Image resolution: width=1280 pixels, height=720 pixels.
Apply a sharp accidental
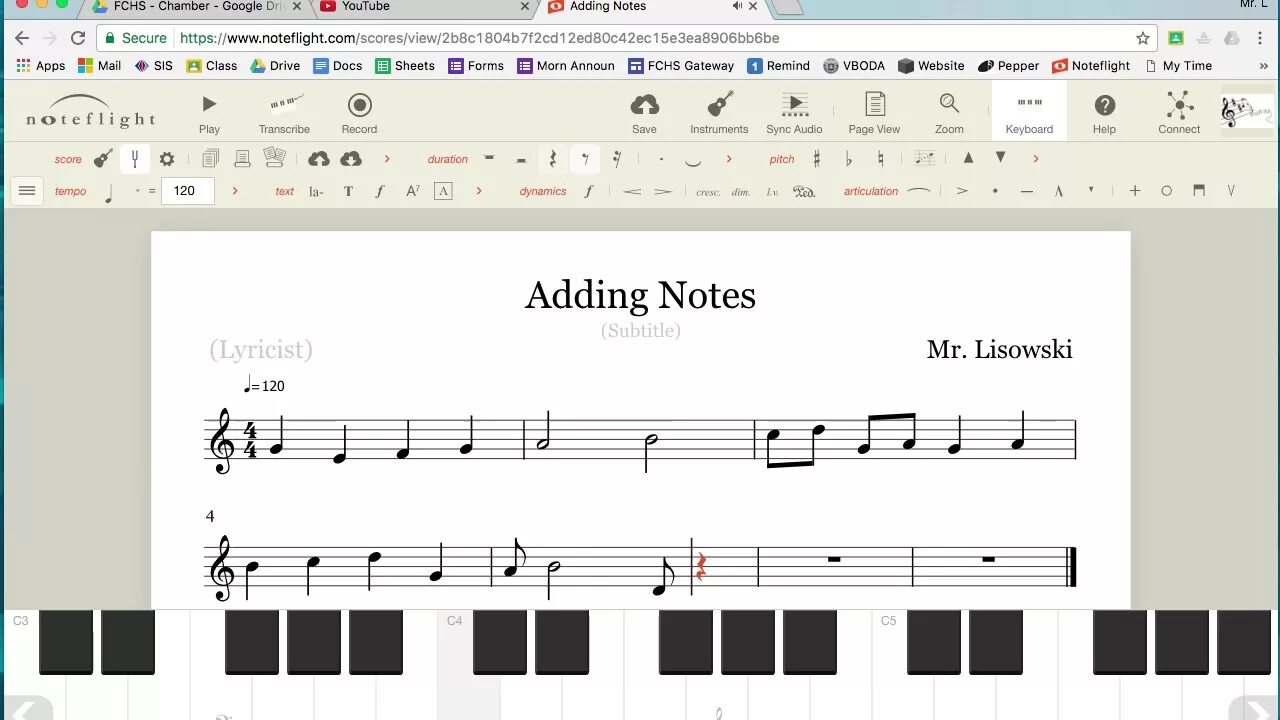(817, 159)
